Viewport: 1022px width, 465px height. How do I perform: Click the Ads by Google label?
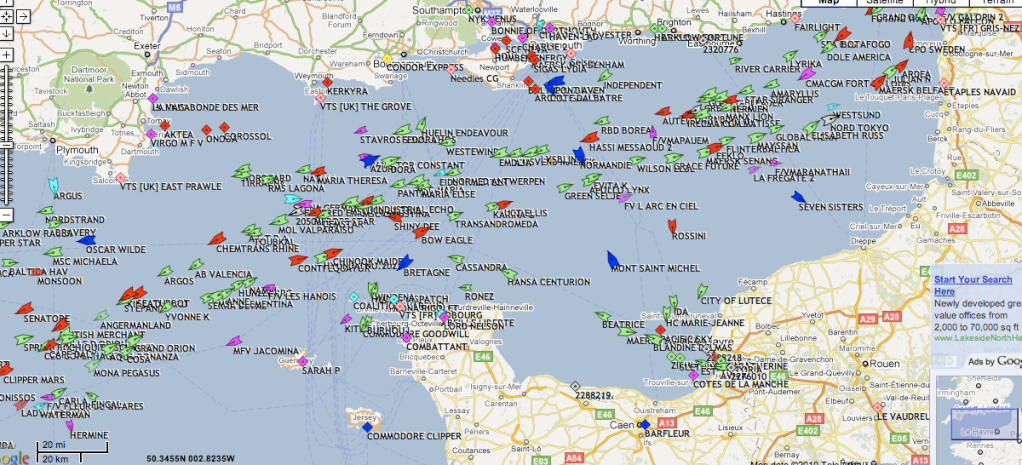[995, 361]
